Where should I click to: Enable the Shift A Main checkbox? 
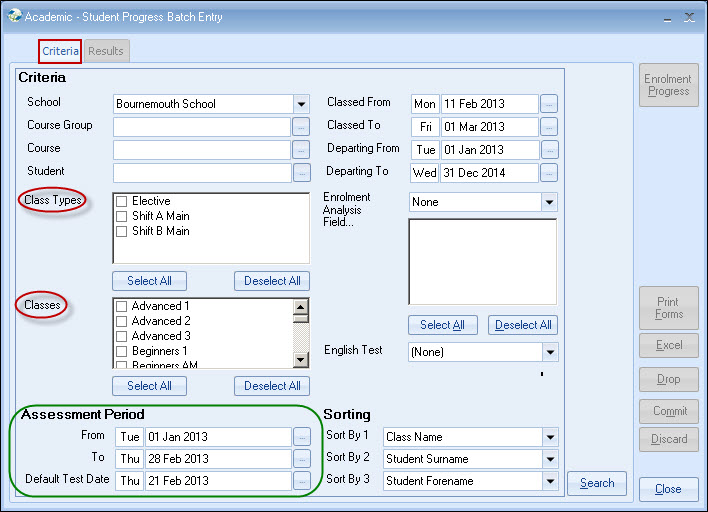click(121, 216)
